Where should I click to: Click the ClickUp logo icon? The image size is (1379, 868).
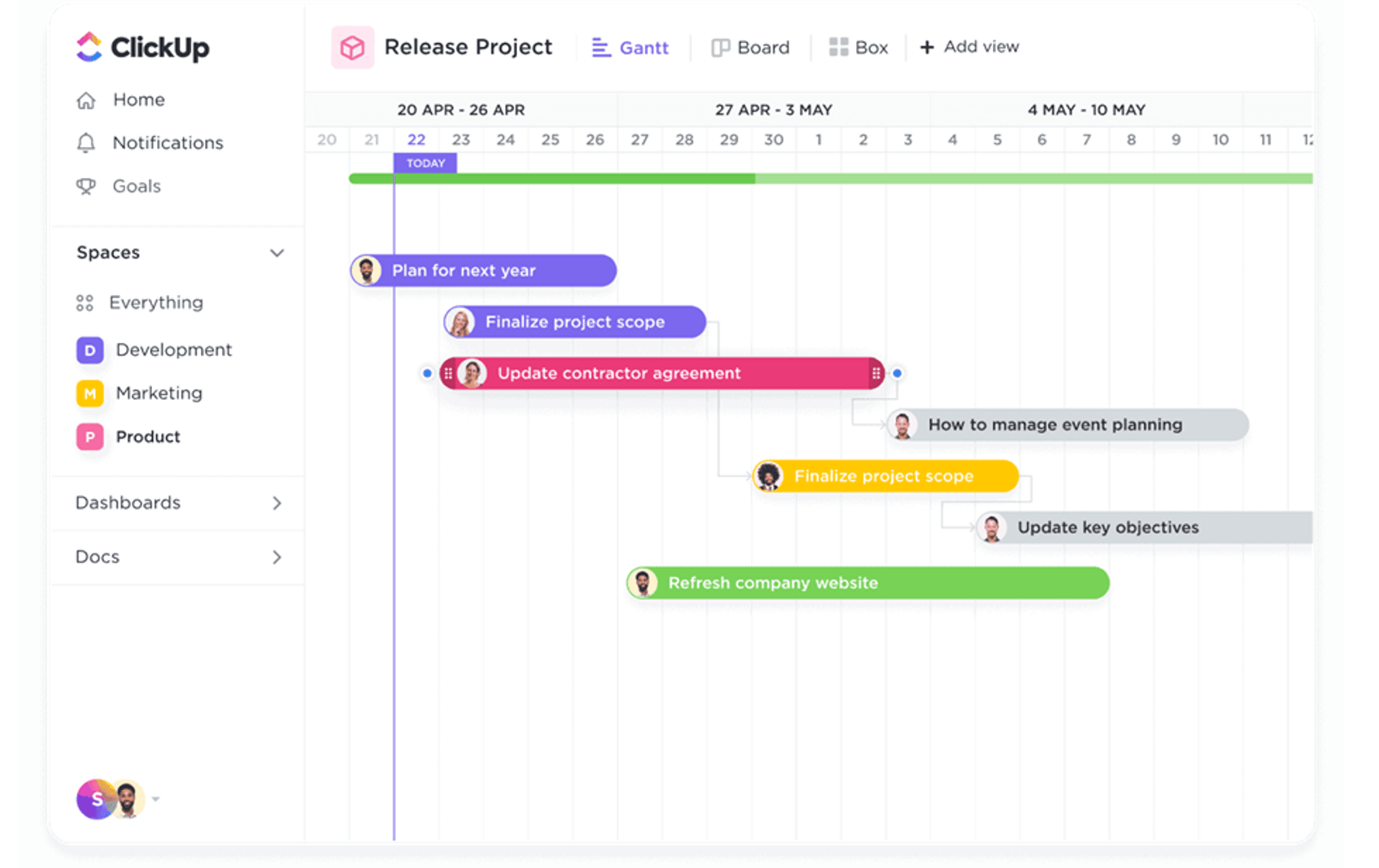[89, 47]
